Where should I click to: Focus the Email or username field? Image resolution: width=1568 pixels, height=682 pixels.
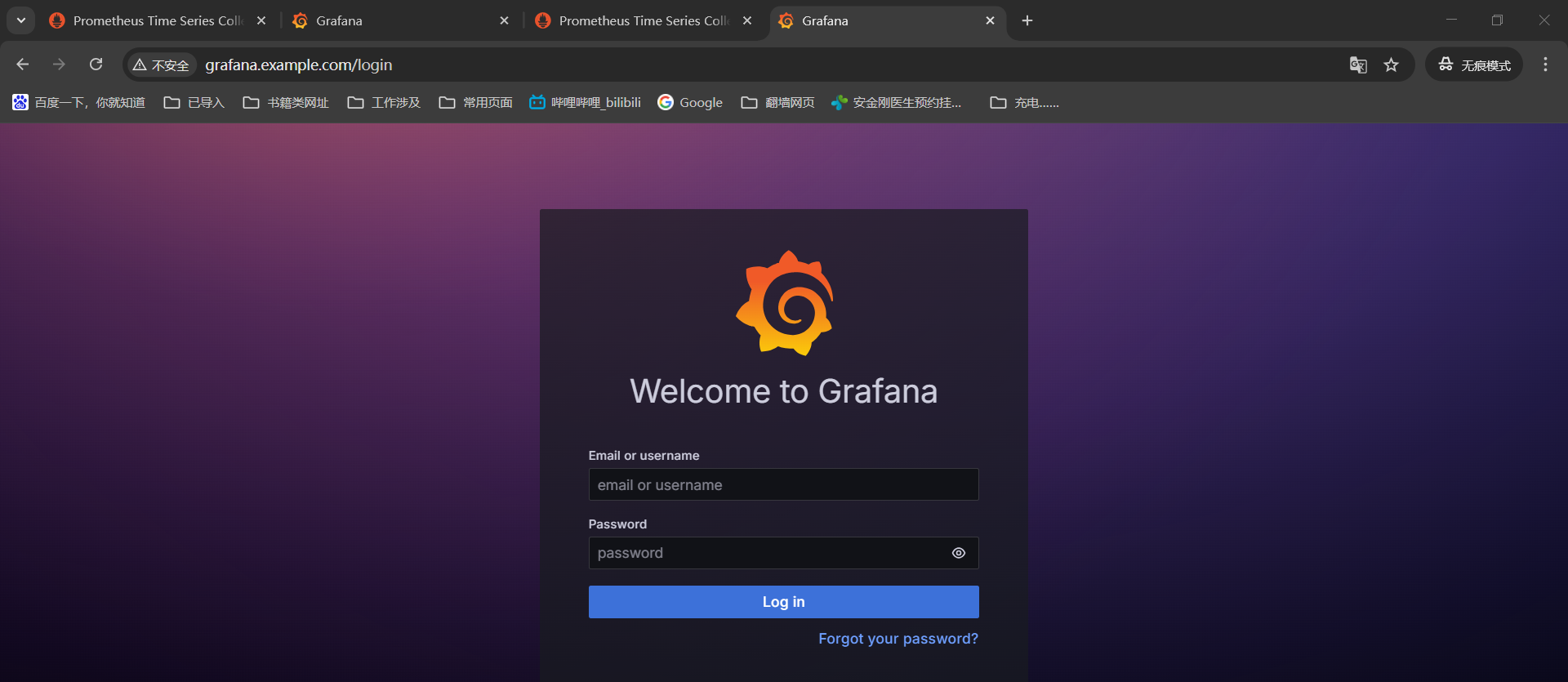tap(783, 484)
